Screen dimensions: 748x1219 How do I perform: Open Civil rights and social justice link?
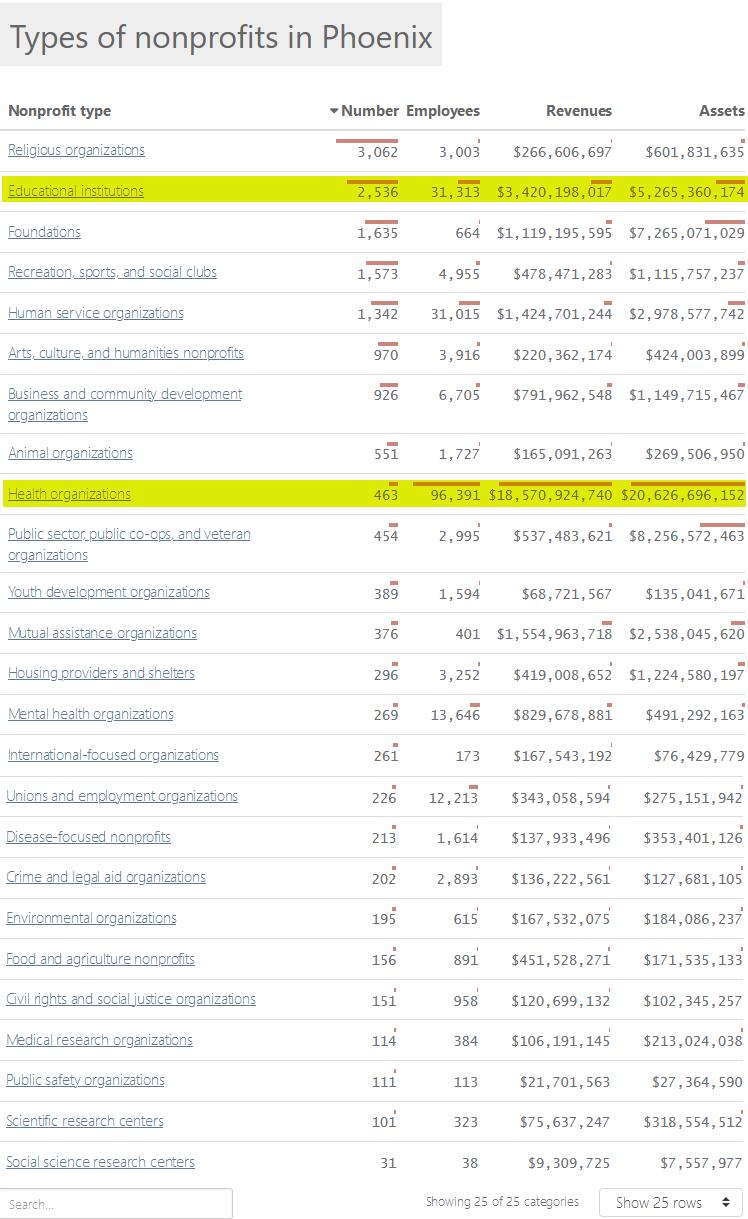pyautogui.click(x=131, y=999)
